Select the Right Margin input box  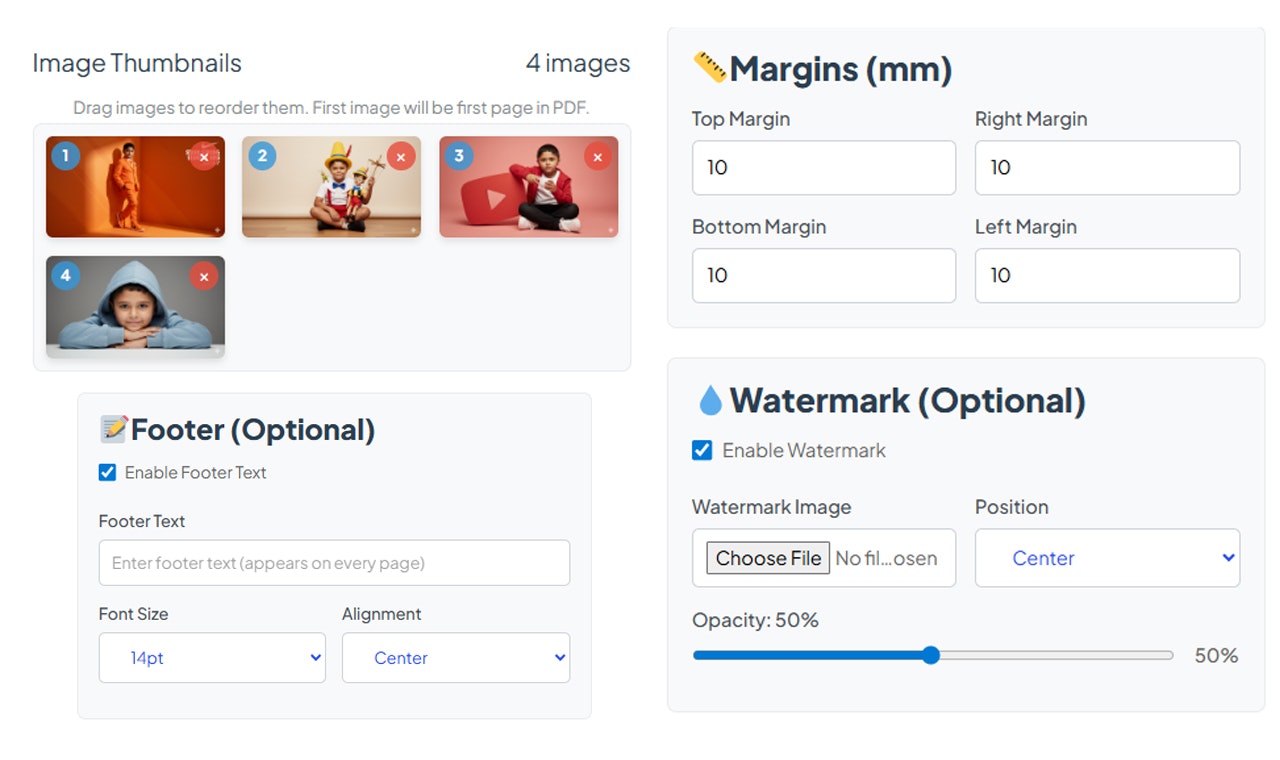tap(1107, 168)
